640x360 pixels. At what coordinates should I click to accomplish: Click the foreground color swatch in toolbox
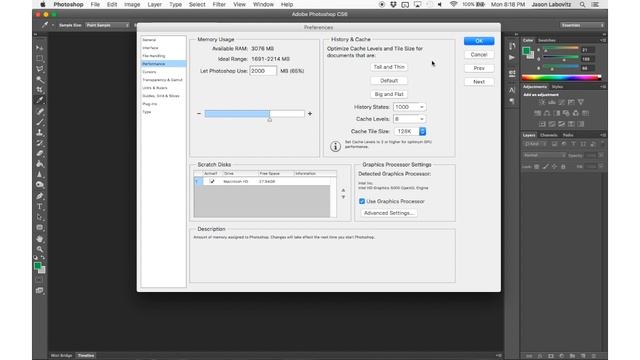(x=38, y=266)
